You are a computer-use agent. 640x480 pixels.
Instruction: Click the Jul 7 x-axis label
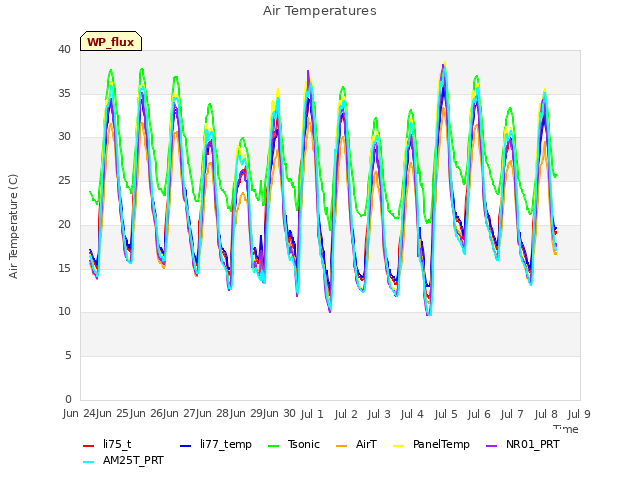512,414
